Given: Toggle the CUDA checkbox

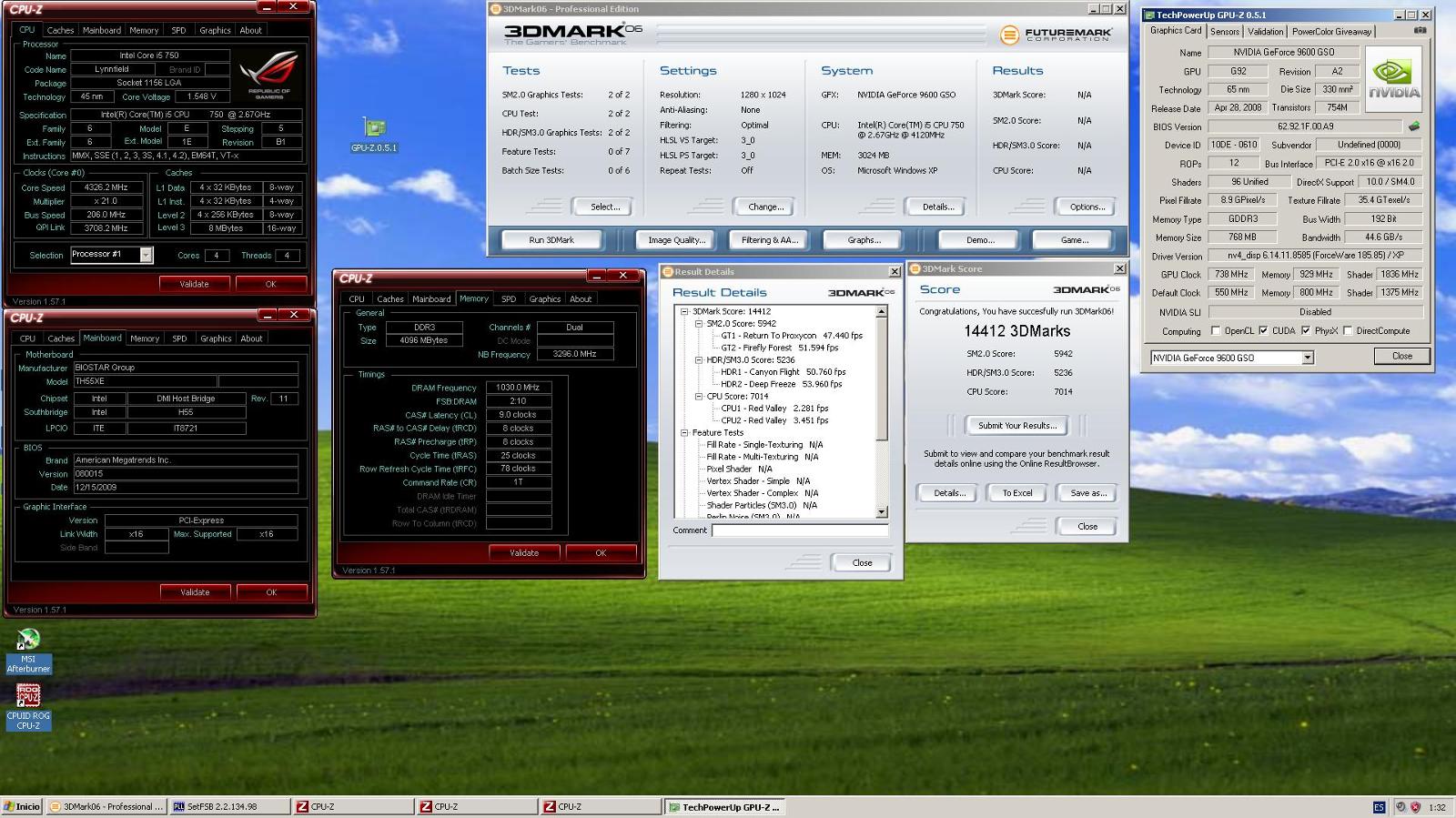Looking at the screenshot, I should (1263, 331).
